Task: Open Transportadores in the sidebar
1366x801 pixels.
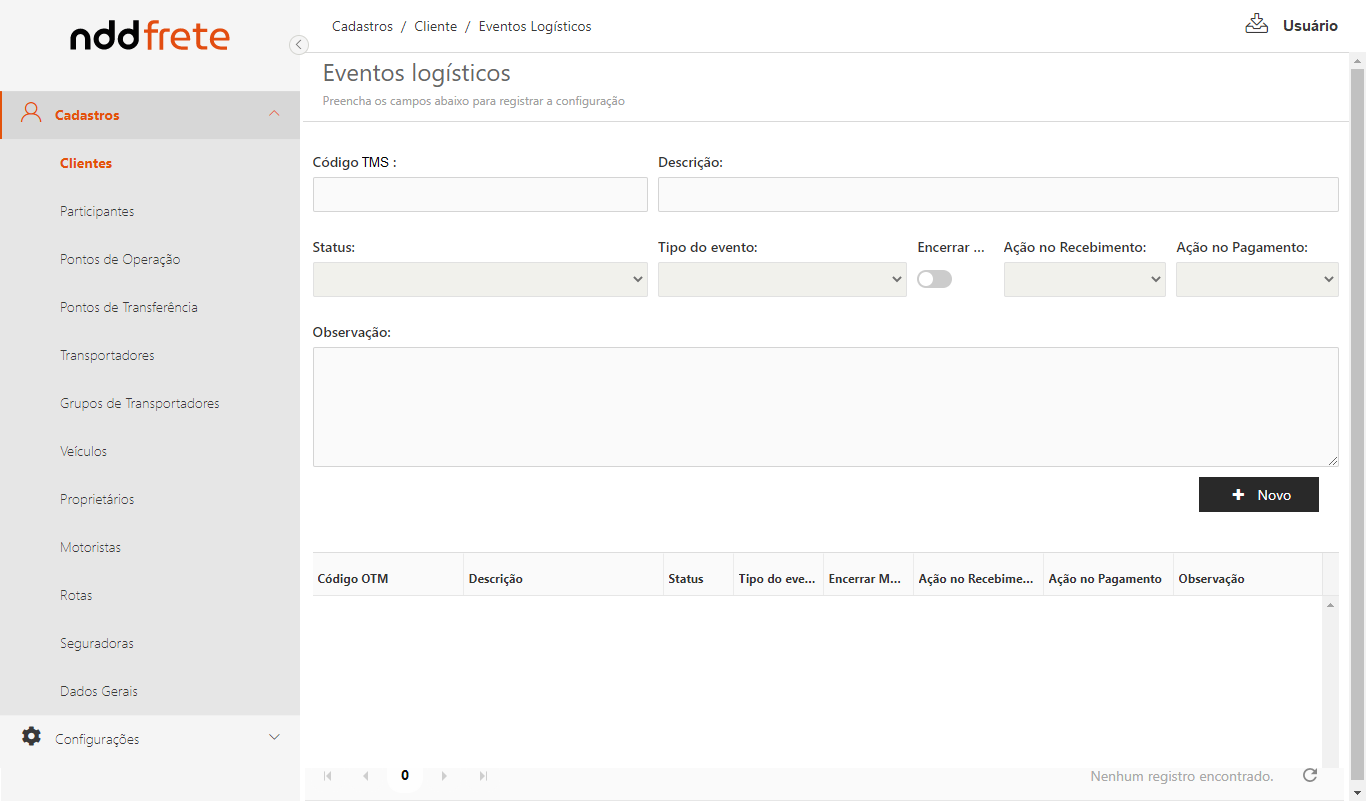Action: coord(107,355)
